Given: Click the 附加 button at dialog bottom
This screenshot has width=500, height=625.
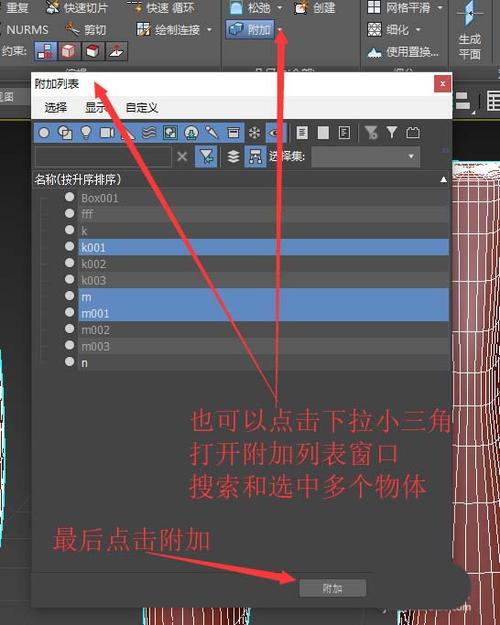Looking at the screenshot, I should (x=333, y=588).
